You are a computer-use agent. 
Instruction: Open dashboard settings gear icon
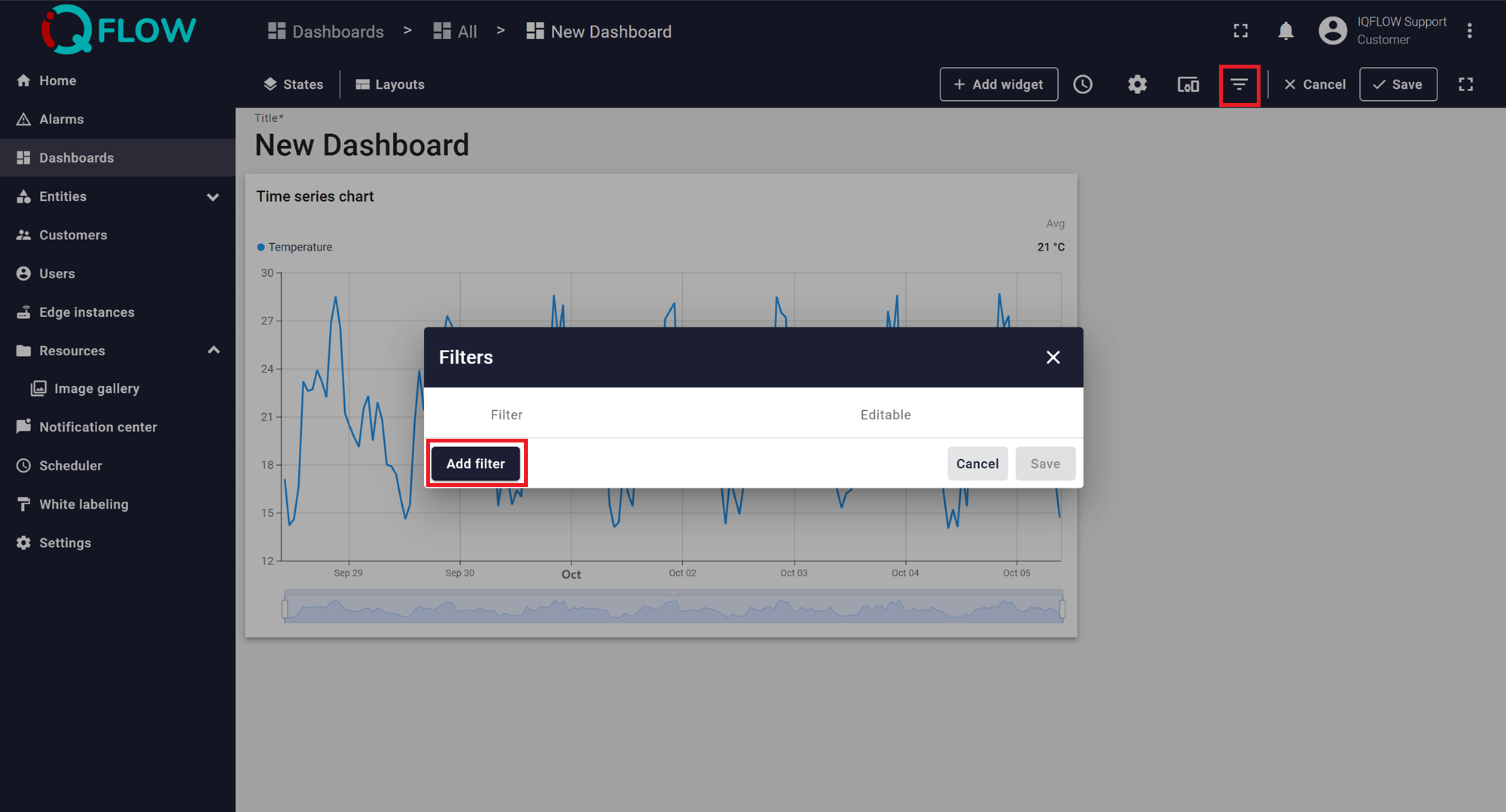pos(1137,84)
